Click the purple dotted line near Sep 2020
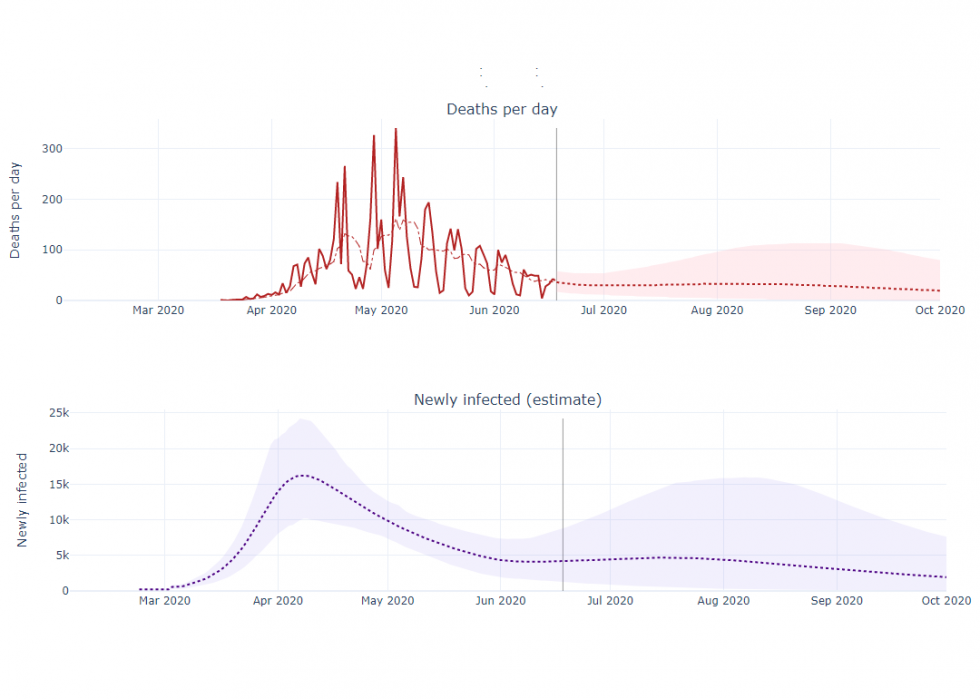The height and width of the screenshot is (699, 980). (836, 569)
